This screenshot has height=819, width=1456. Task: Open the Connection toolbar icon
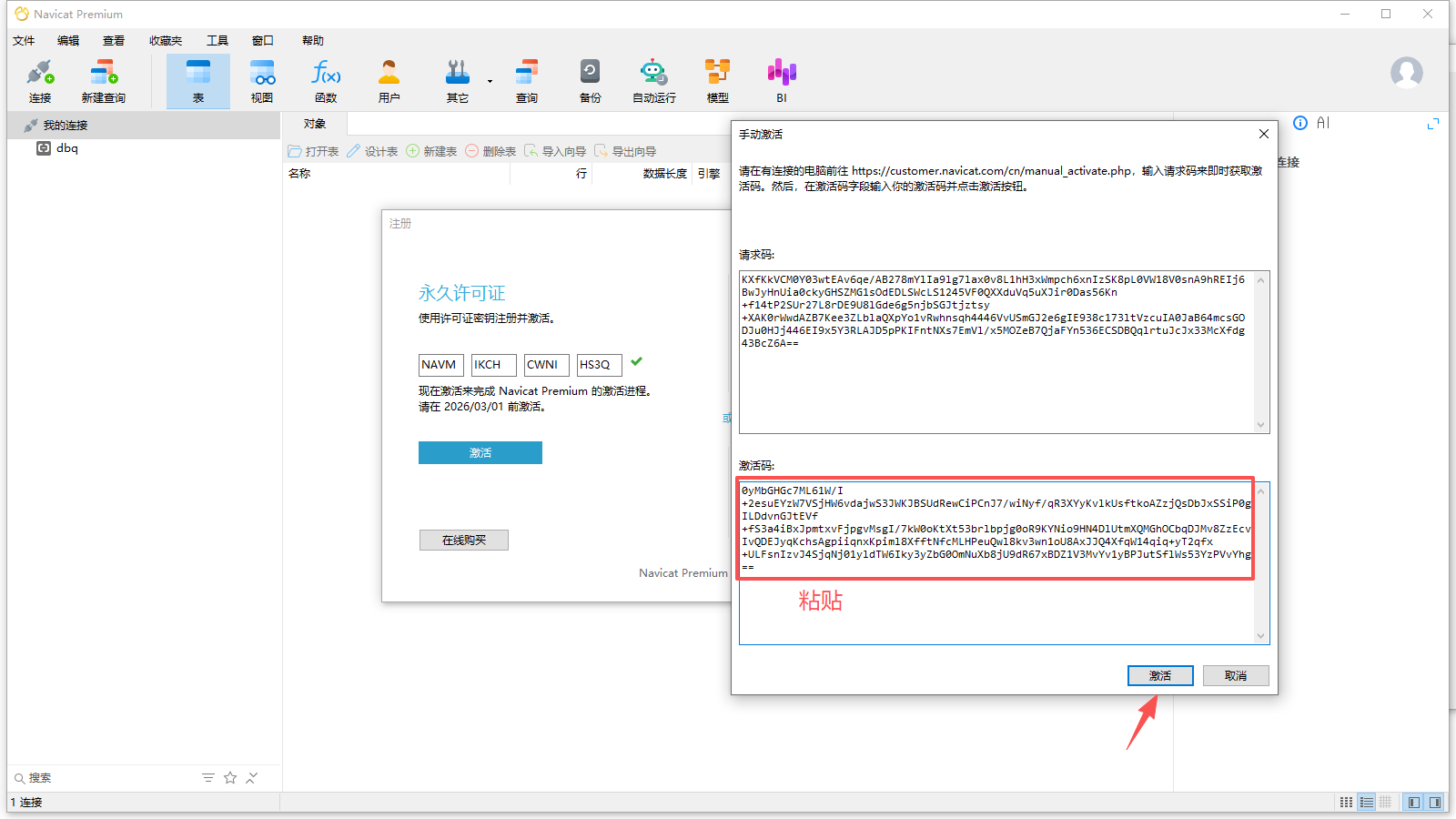pos(40,81)
